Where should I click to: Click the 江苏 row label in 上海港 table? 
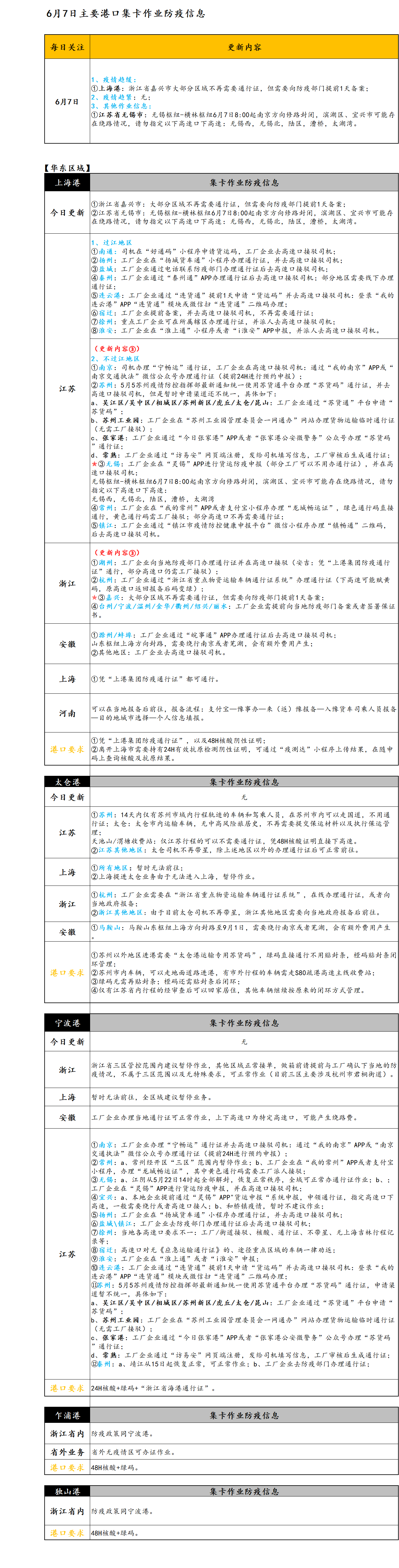(x=67, y=388)
